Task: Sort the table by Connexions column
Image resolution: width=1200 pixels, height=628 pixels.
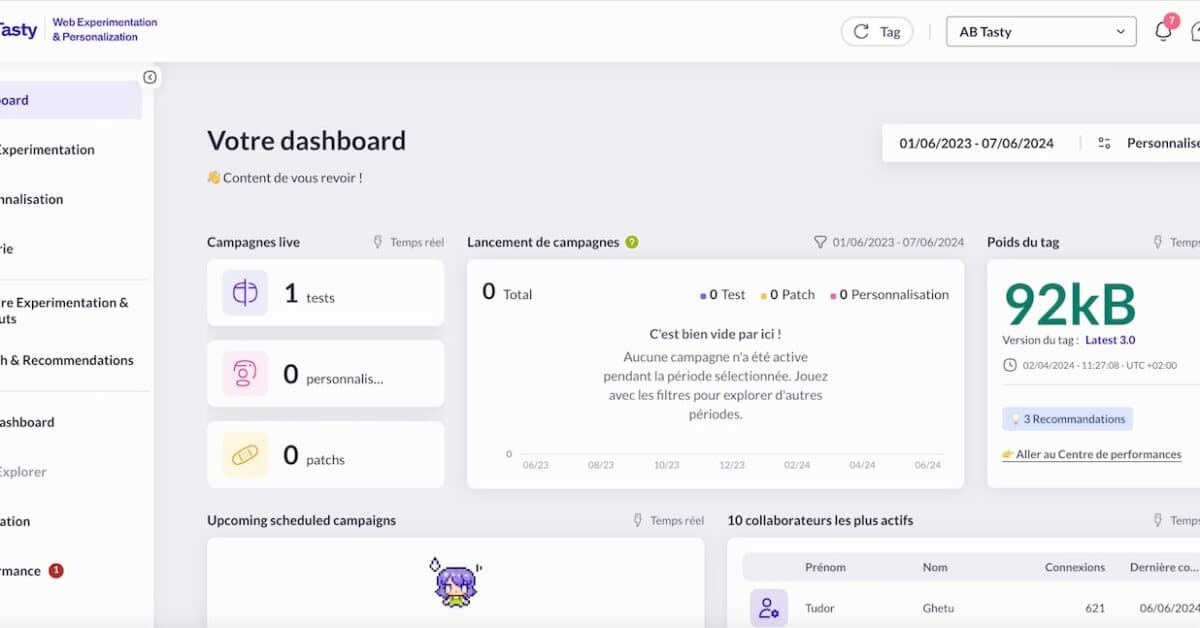Action: tap(1075, 567)
